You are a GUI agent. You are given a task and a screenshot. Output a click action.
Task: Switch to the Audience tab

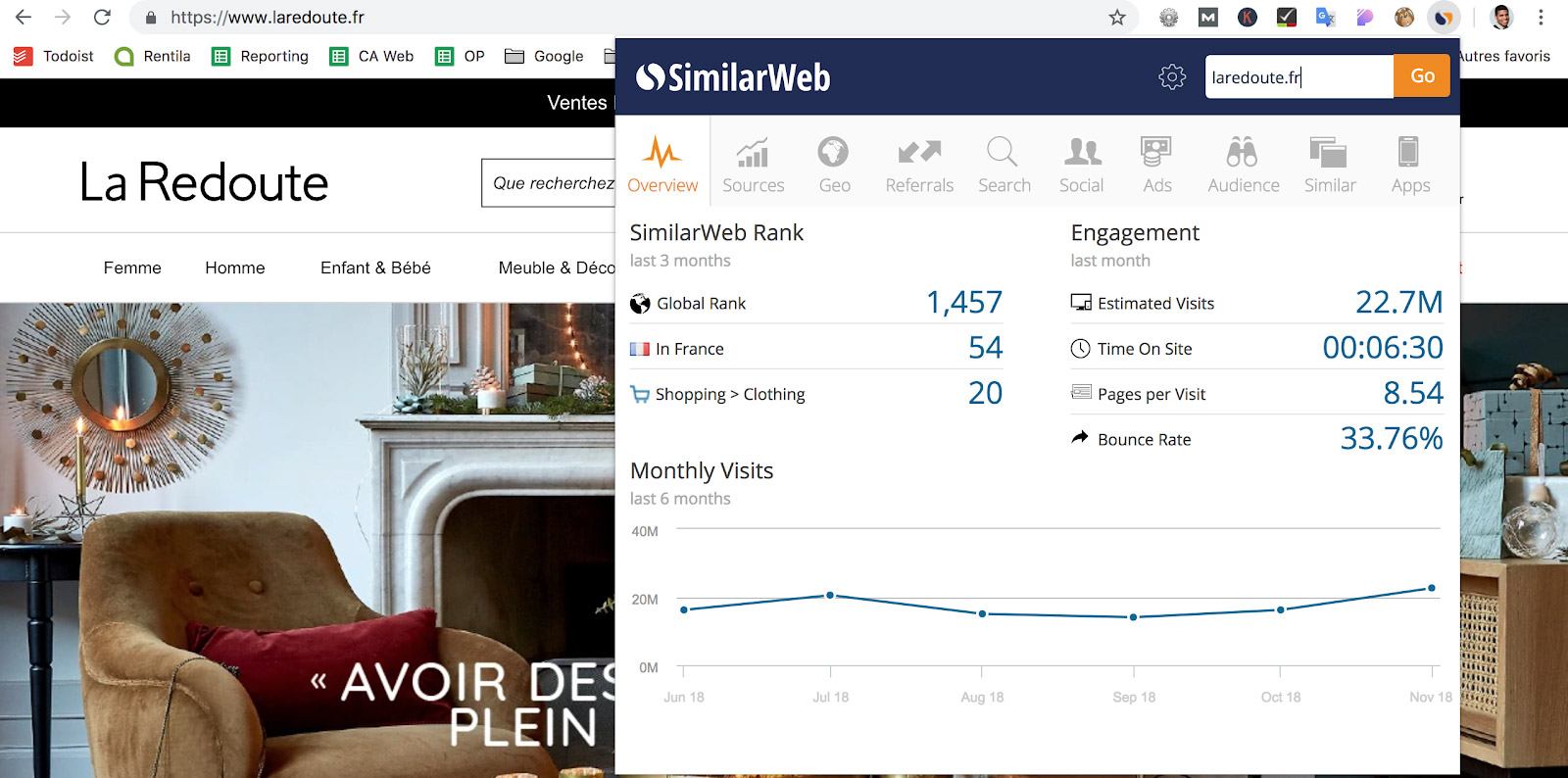[x=1243, y=165]
